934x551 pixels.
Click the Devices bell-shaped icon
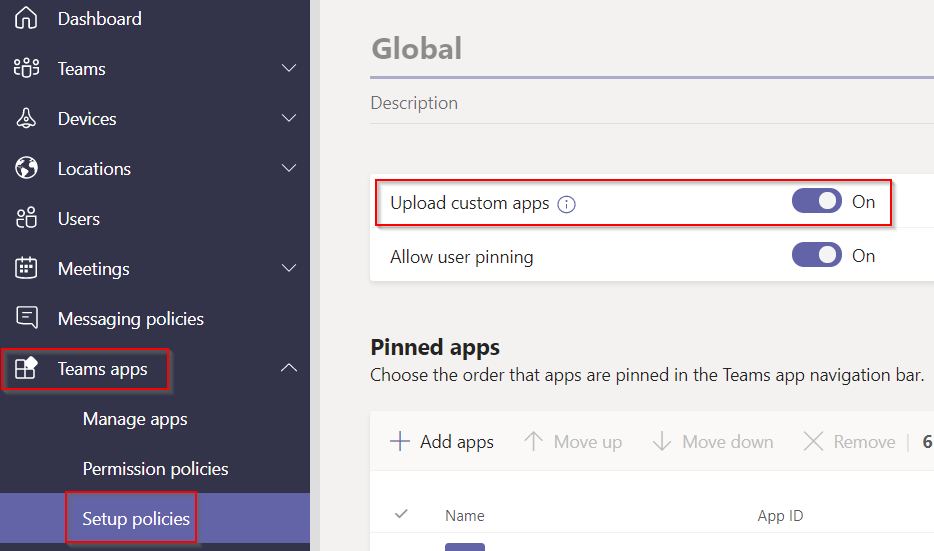[x=26, y=118]
